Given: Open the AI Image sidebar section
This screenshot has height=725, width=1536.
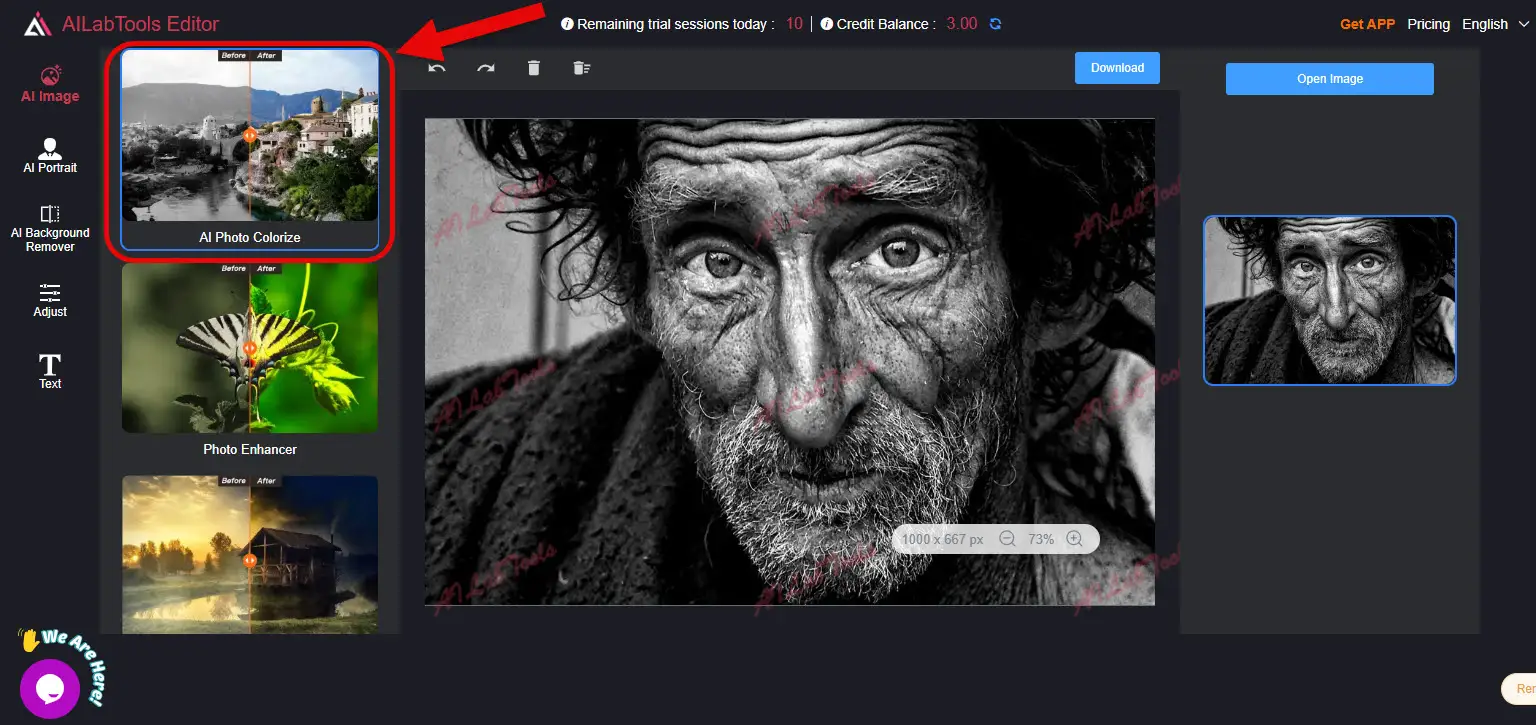Looking at the screenshot, I should pos(50,84).
